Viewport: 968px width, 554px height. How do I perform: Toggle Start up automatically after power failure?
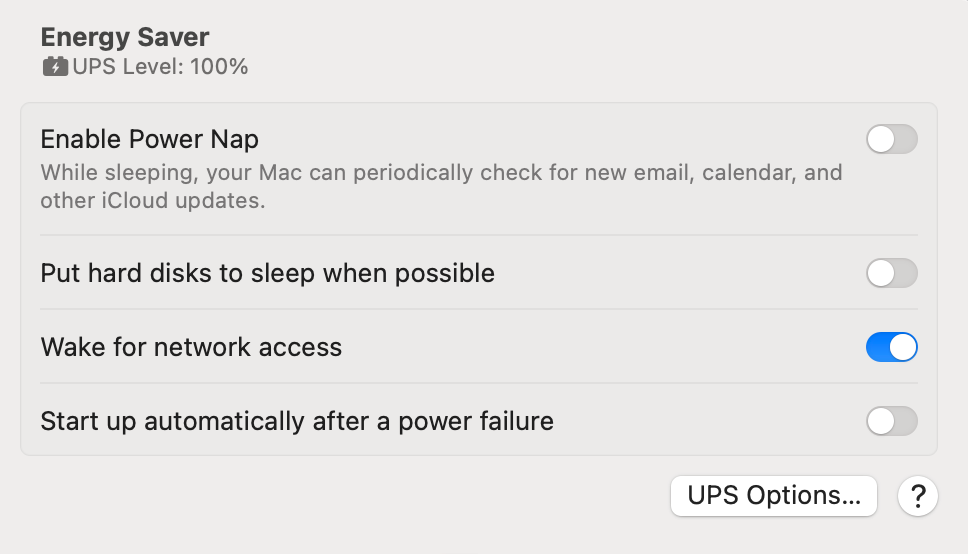pyautogui.click(x=891, y=421)
